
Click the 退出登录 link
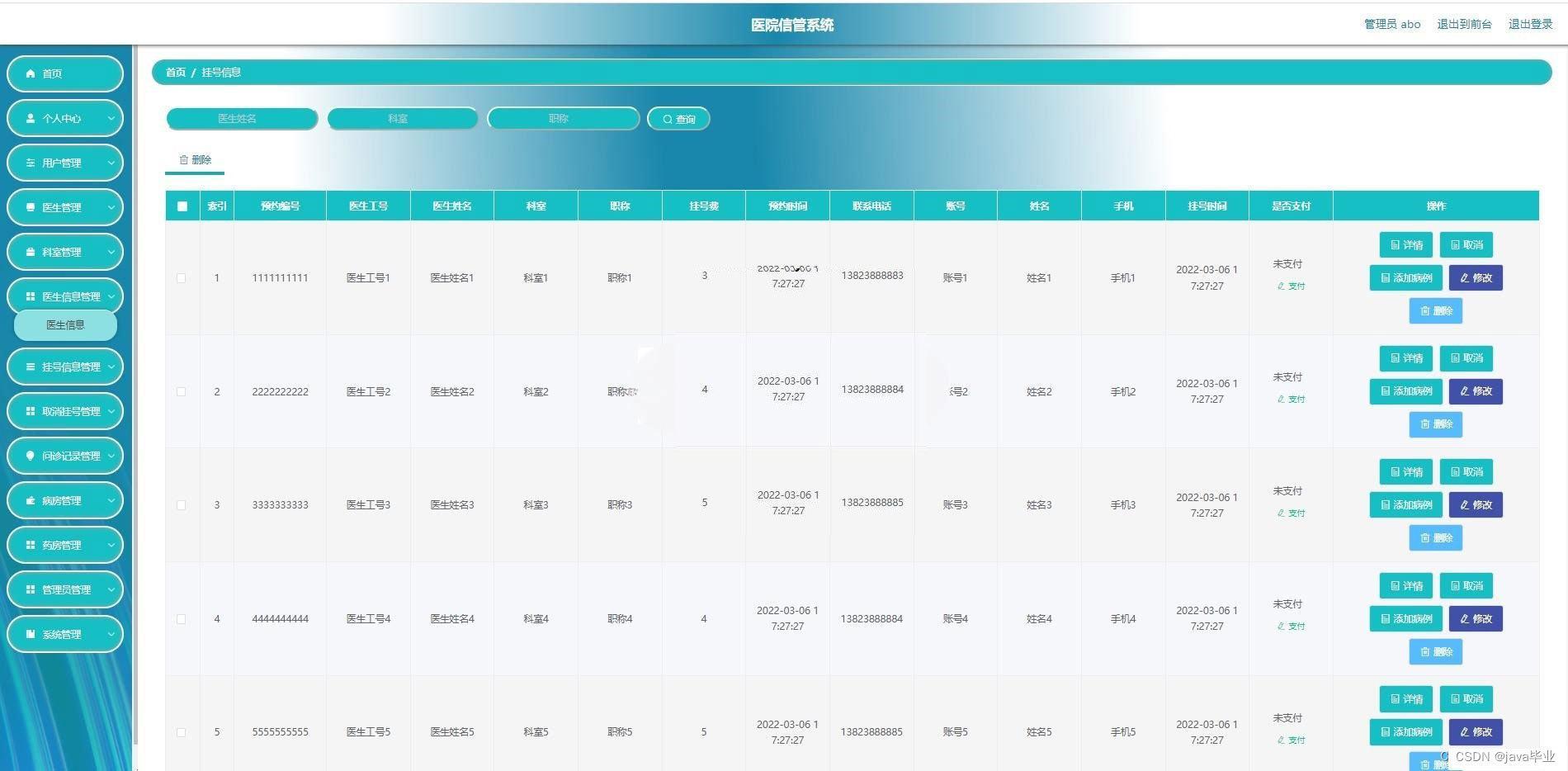tap(1530, 24)
